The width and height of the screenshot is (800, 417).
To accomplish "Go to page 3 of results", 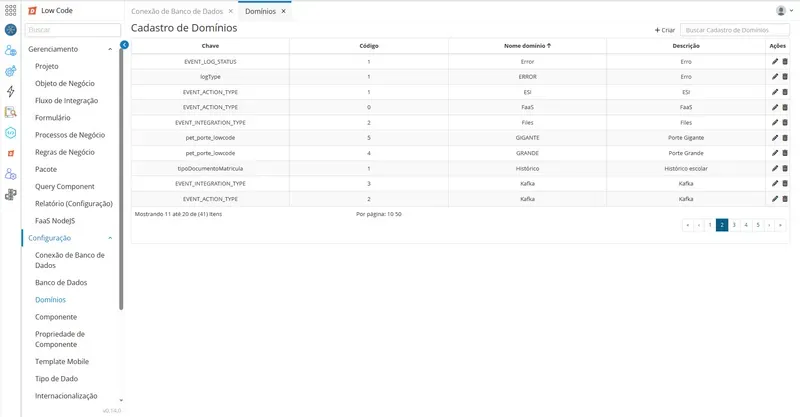I will [x=734, y=225].
